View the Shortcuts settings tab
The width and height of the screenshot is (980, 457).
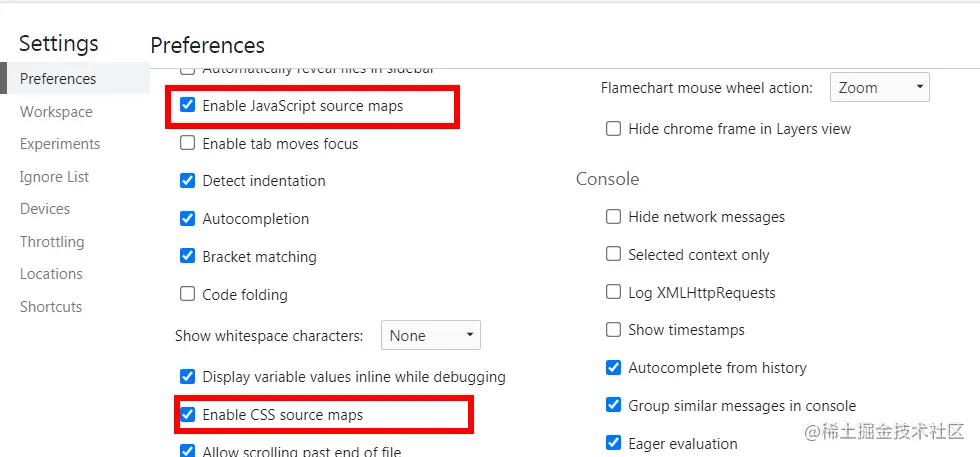click(x=51, y=307)
